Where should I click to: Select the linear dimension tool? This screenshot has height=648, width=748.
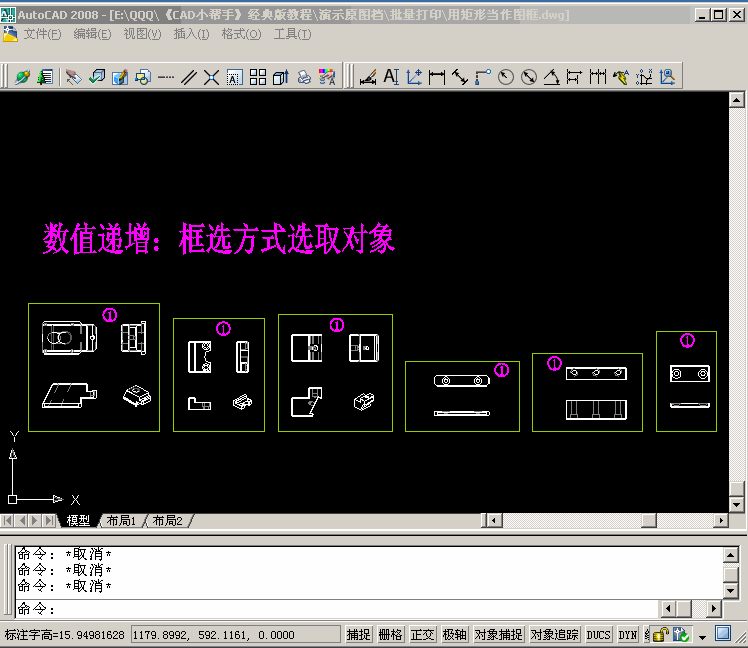point(437,77)
